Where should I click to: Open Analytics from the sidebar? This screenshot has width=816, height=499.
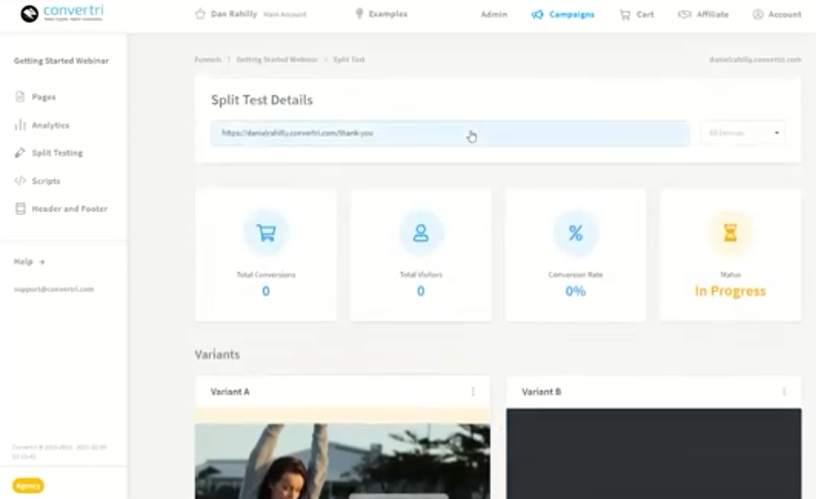(x=49, y=125)
